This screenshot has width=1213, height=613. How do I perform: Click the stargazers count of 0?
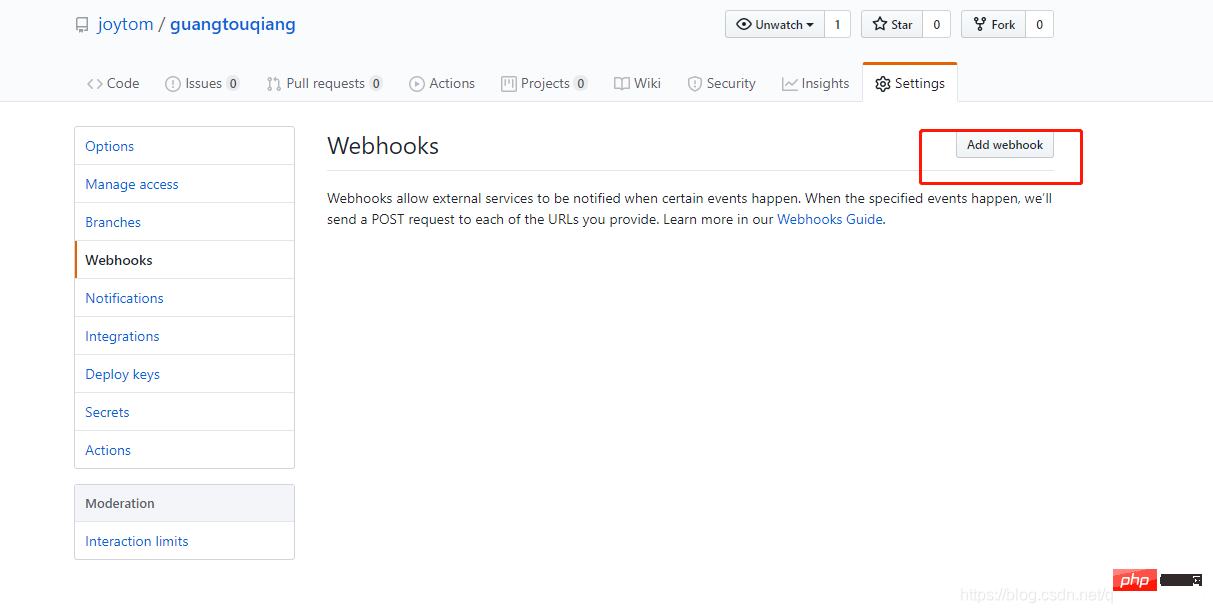click(x=936, y=25)
